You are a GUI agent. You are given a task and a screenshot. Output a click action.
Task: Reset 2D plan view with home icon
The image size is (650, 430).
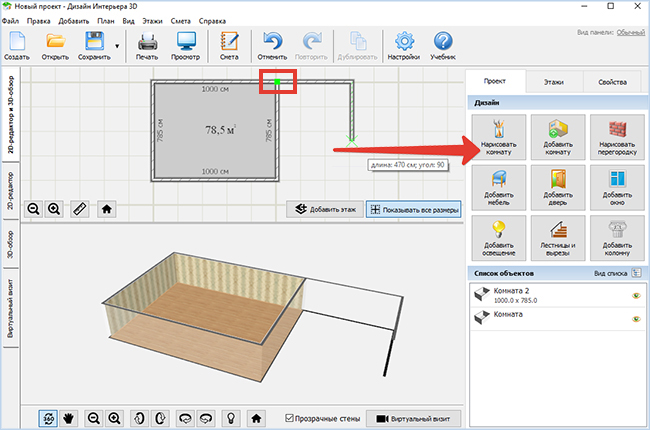107,209
